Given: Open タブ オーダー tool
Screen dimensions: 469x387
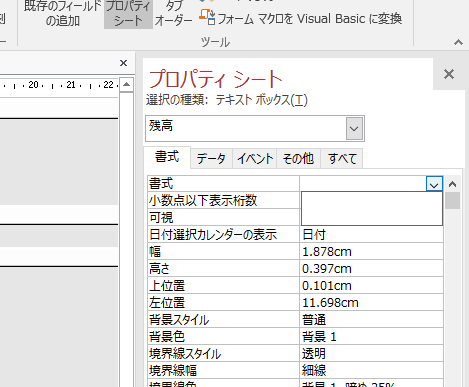Looking at the screenshot, I should click(x=174, y=14).
